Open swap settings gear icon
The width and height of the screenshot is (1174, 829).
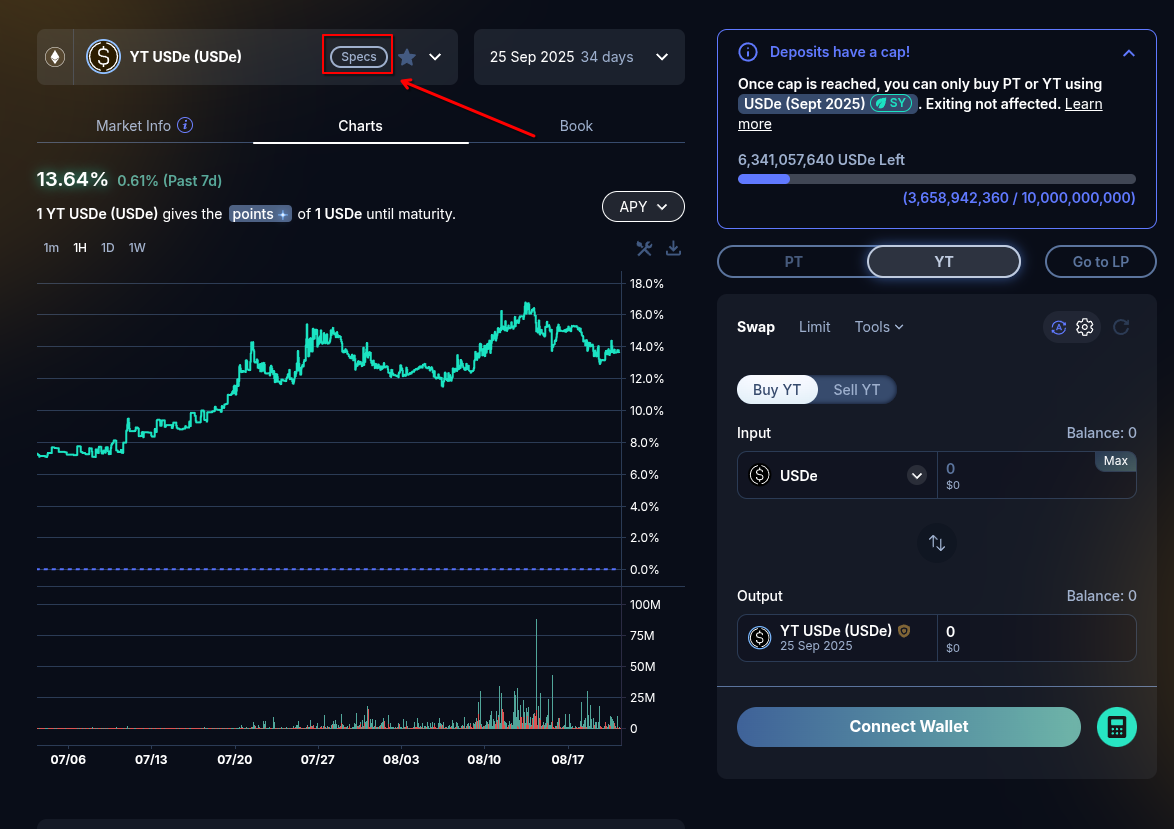[1085, 327]
